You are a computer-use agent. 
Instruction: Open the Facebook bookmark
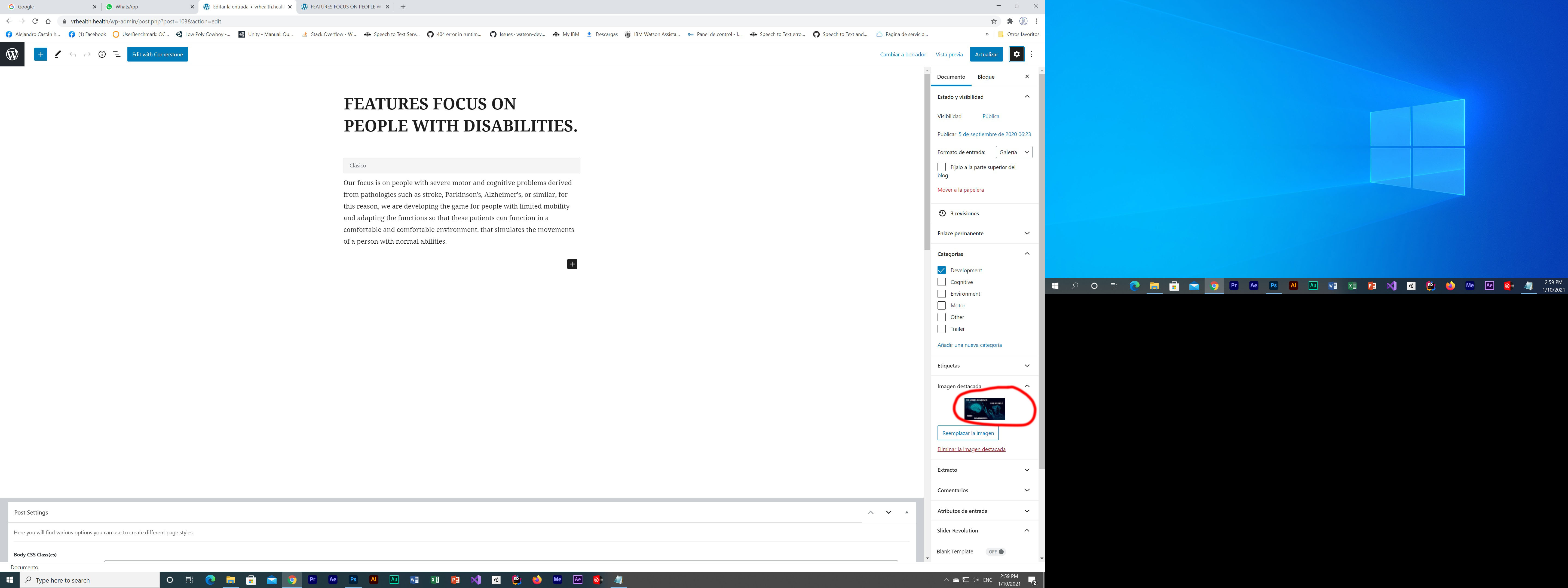[87, 34]
